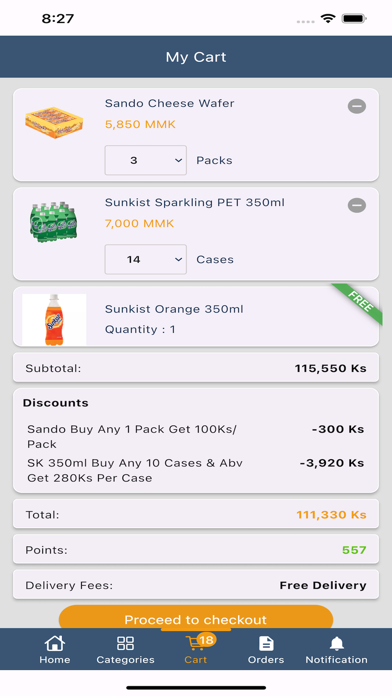Tap the Sando Cheese Wafer product image
This screenshot has height=696, width=392.
(54, 123)
